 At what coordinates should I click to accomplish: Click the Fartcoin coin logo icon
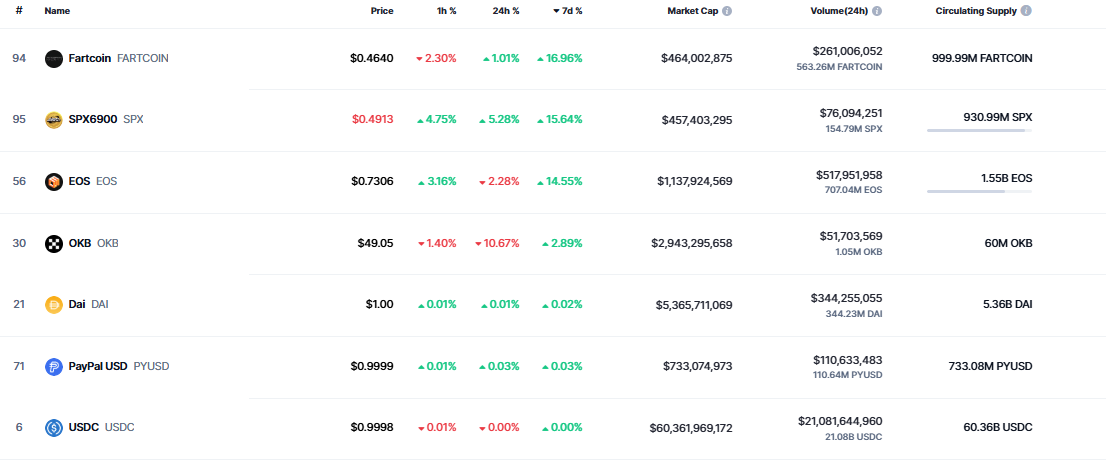pyautogui.click(x=54, y=59)
